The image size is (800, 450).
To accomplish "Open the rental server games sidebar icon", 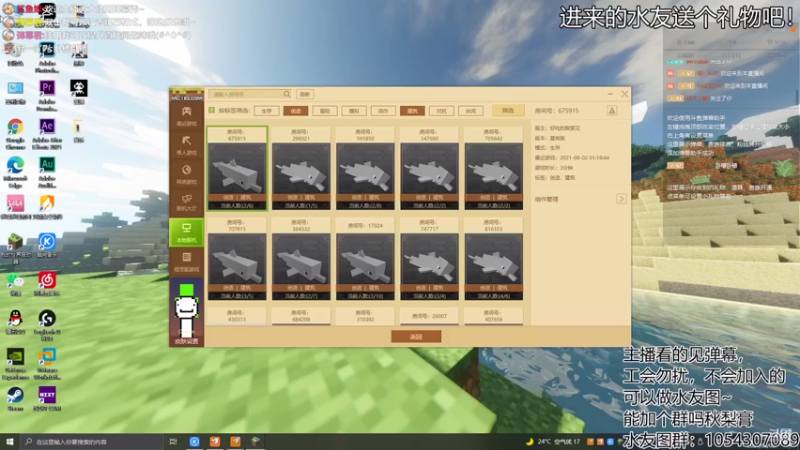I will pyautogui.click(x=186, y=261).
